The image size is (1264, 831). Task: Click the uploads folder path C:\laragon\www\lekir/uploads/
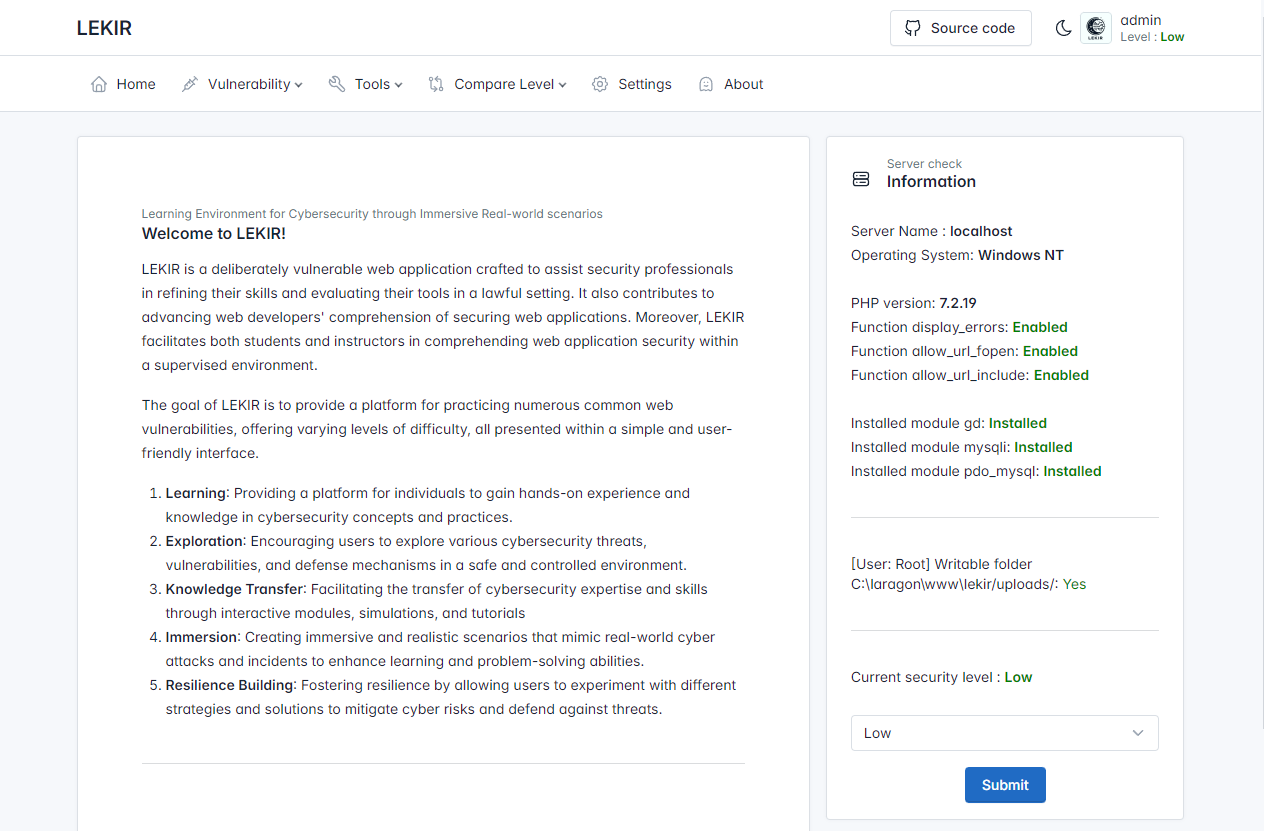coord(954,584)
